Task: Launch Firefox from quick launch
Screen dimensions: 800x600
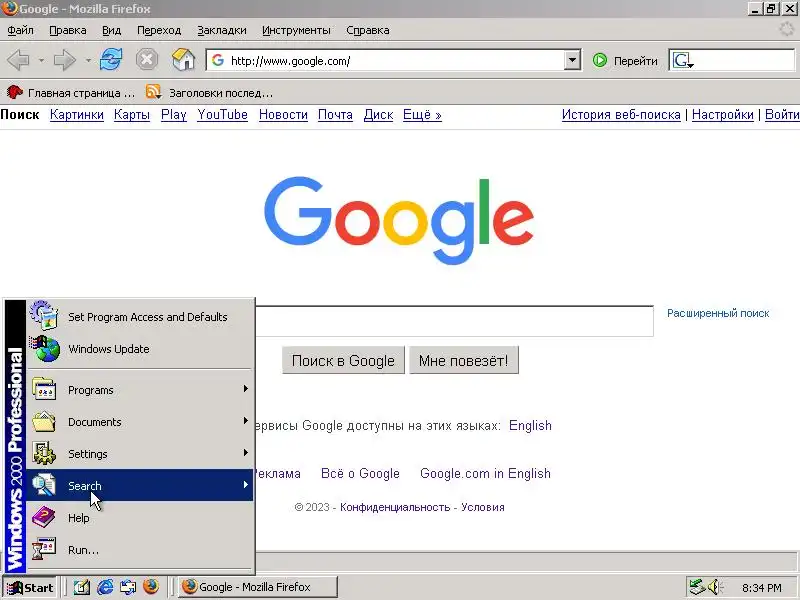Action: [151, 587]
